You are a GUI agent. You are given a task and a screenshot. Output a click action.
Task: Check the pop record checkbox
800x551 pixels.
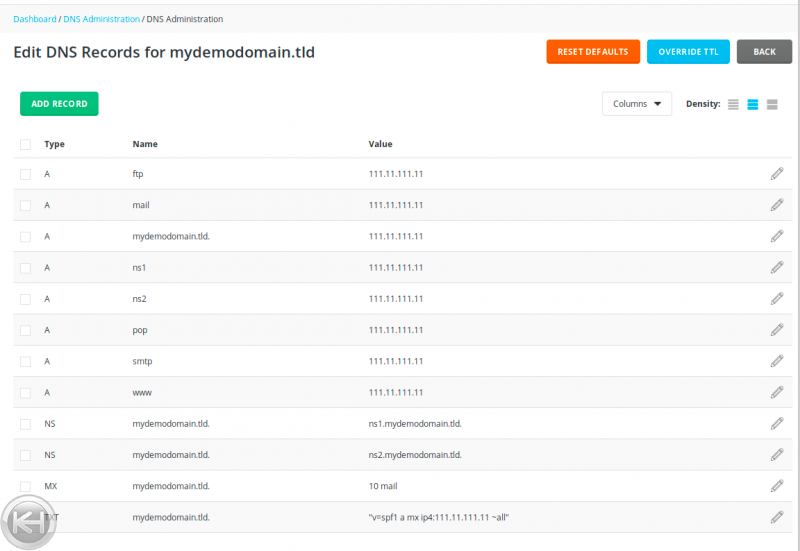[26, 331]
